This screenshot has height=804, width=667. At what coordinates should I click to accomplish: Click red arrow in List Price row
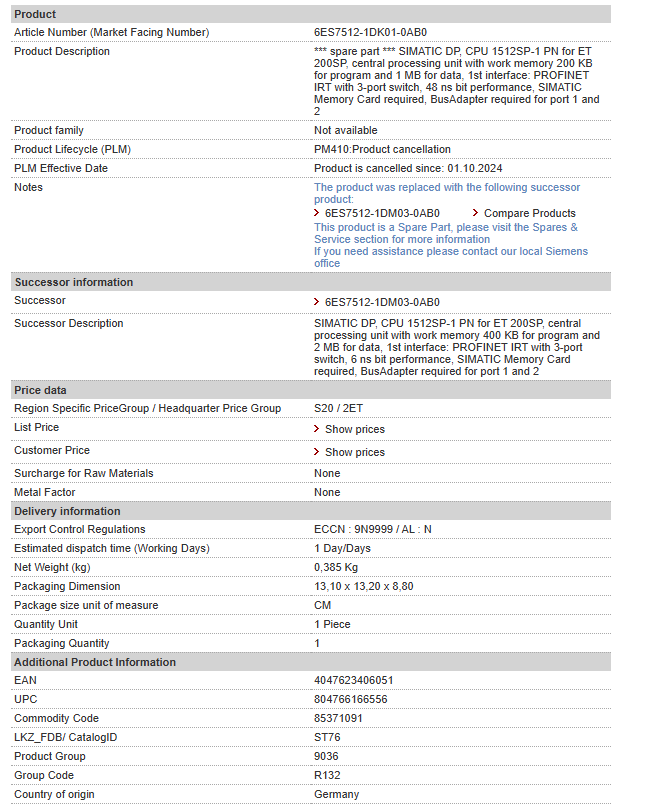(318, 429)
